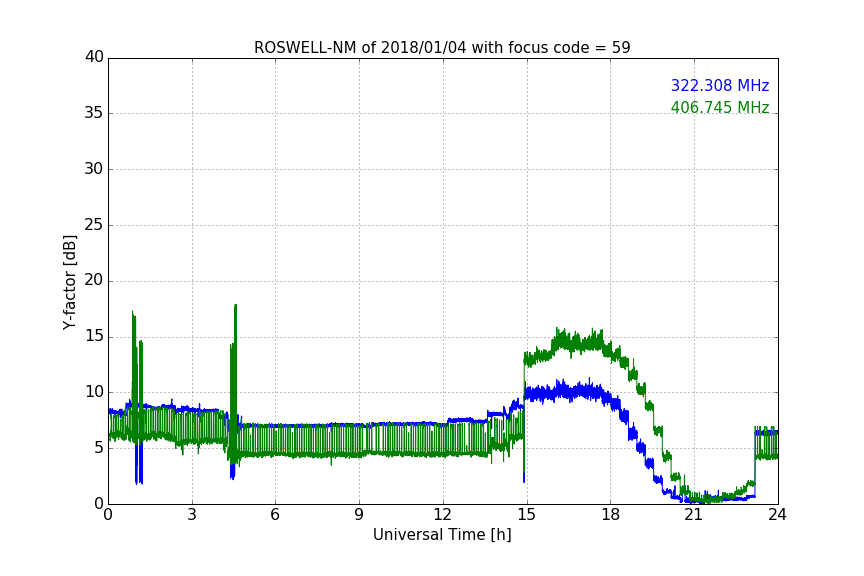
Task: Click the x-axis tick label '12'
Action: click(x=442, y=515)
